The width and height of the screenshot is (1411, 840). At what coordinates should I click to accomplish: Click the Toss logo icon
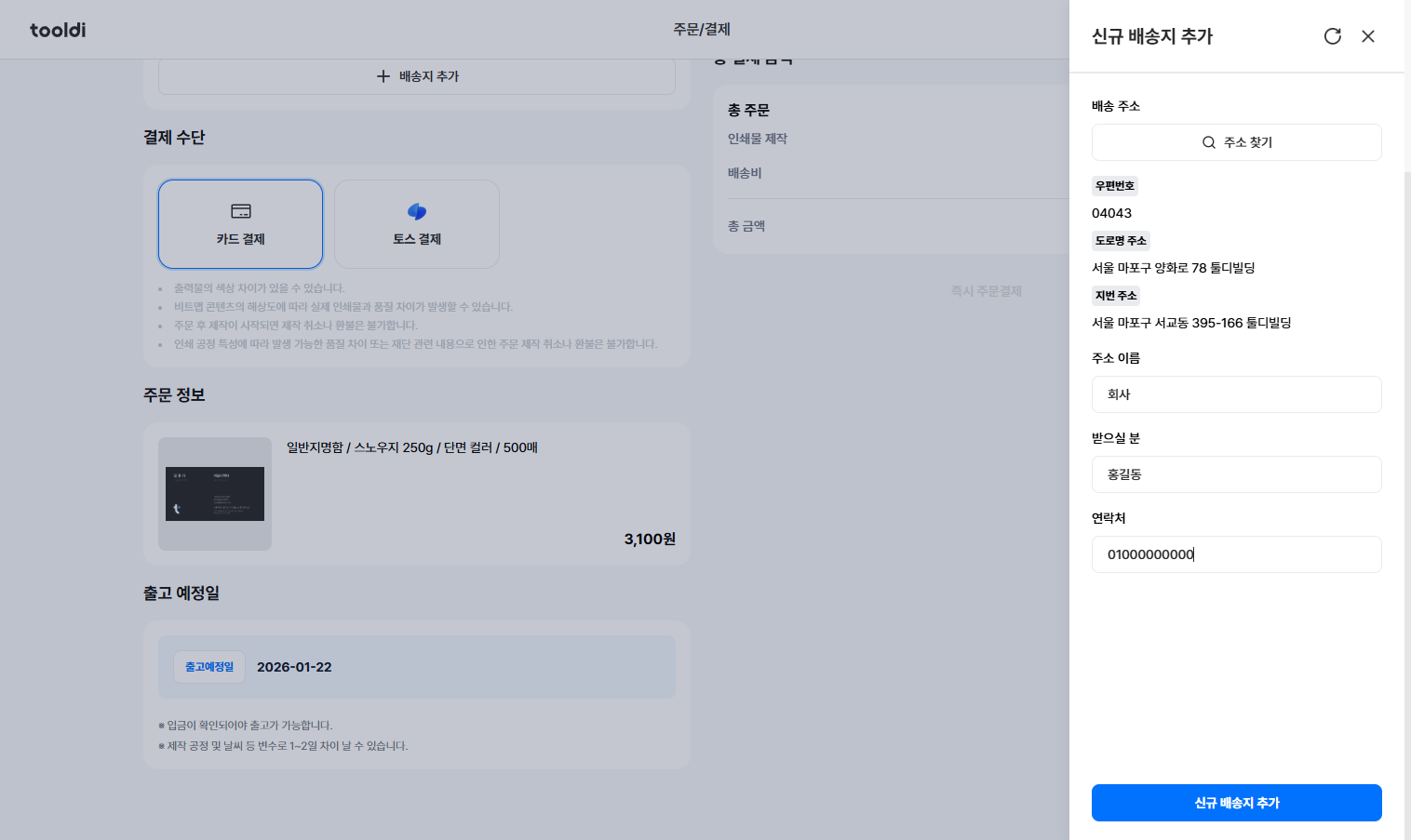(x=416, y=211)
